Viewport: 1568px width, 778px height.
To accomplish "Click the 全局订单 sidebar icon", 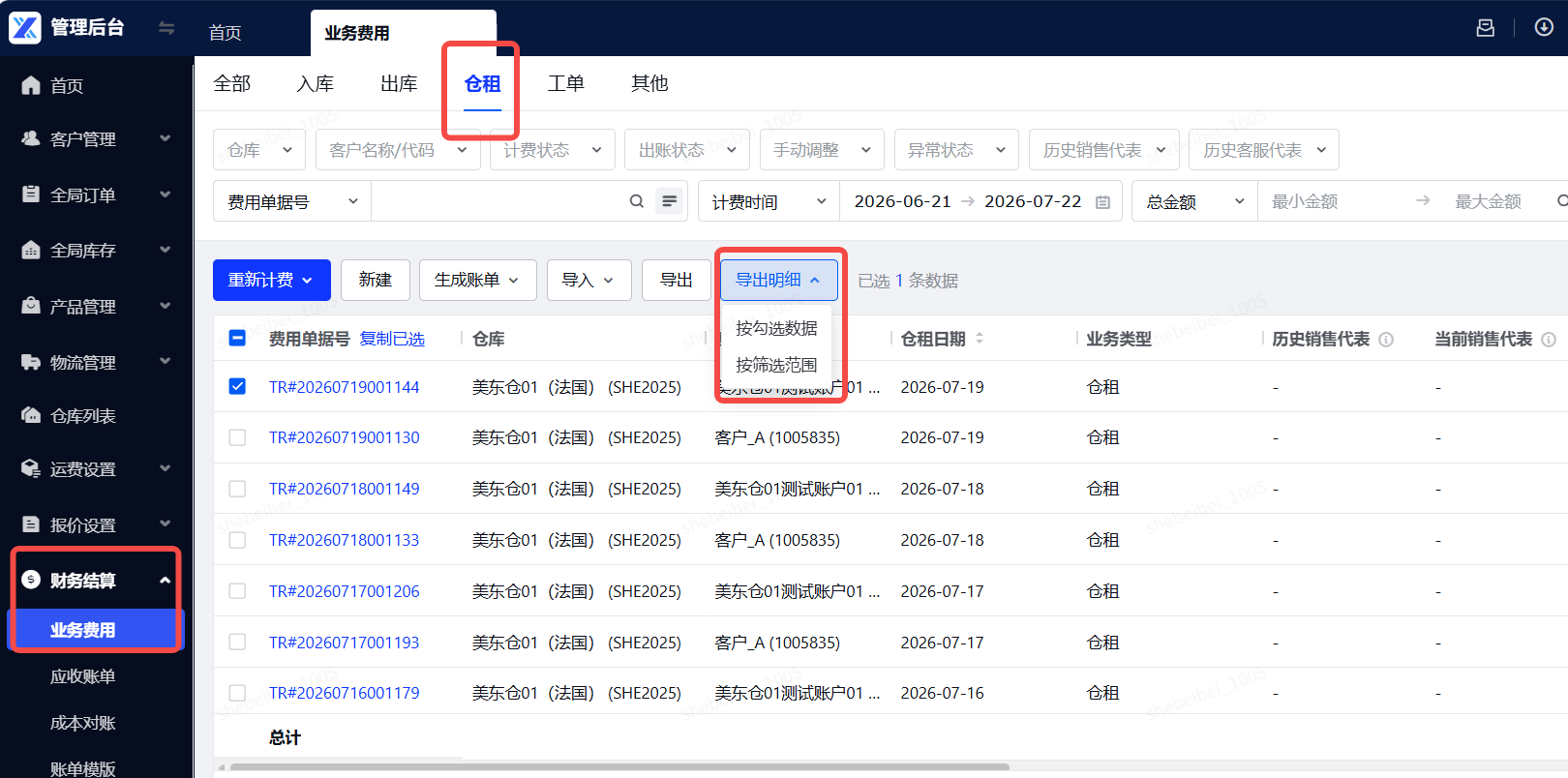I will (31, 194).
